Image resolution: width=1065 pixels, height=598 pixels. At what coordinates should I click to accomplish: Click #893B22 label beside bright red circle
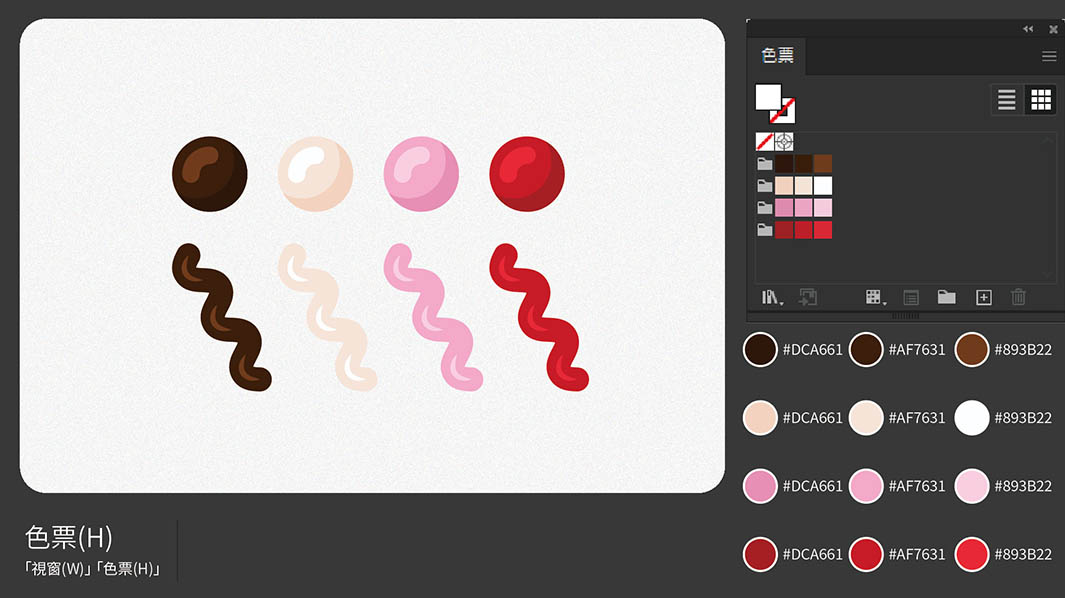click(1023, 555)
